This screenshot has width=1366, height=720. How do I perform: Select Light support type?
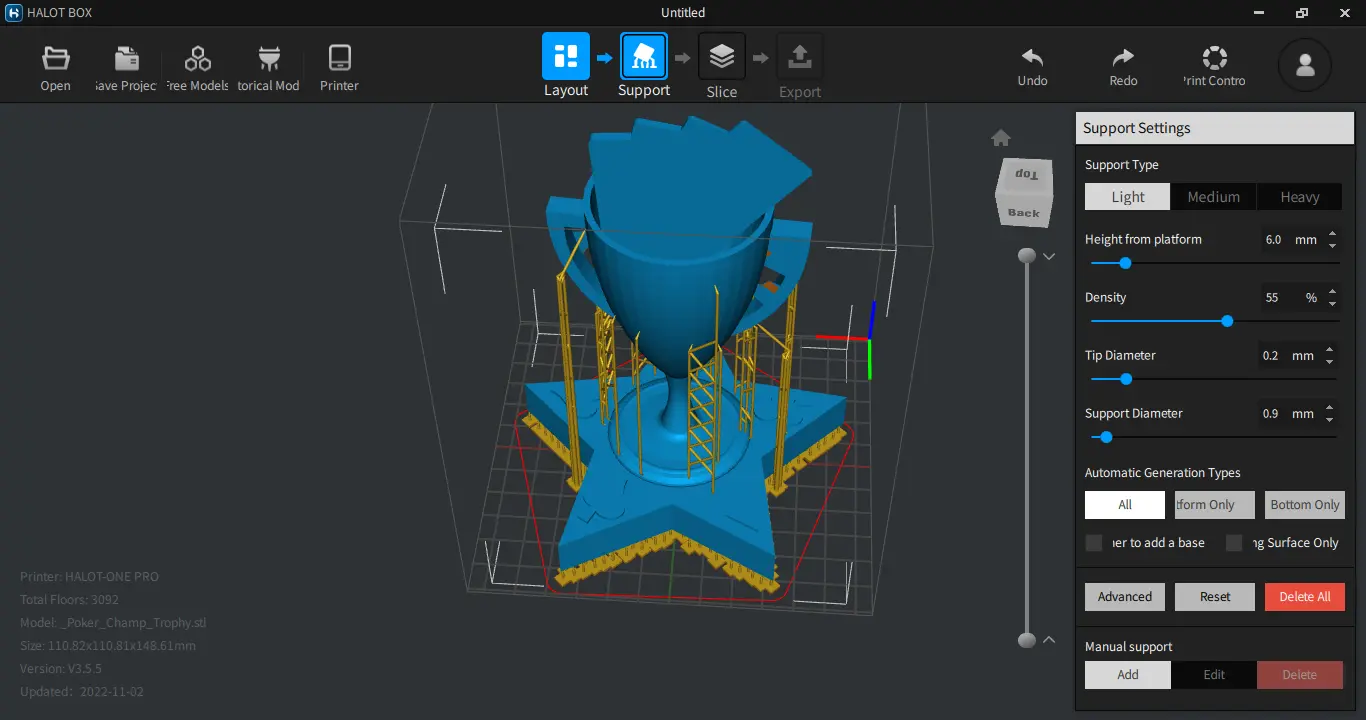click(1128, 197)
